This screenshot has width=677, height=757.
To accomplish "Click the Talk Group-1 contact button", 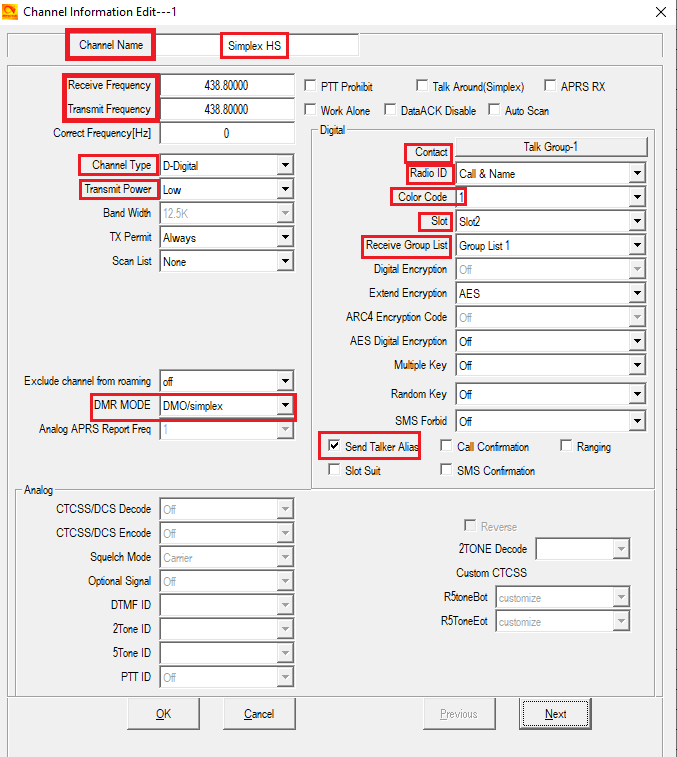I will 551,147.
